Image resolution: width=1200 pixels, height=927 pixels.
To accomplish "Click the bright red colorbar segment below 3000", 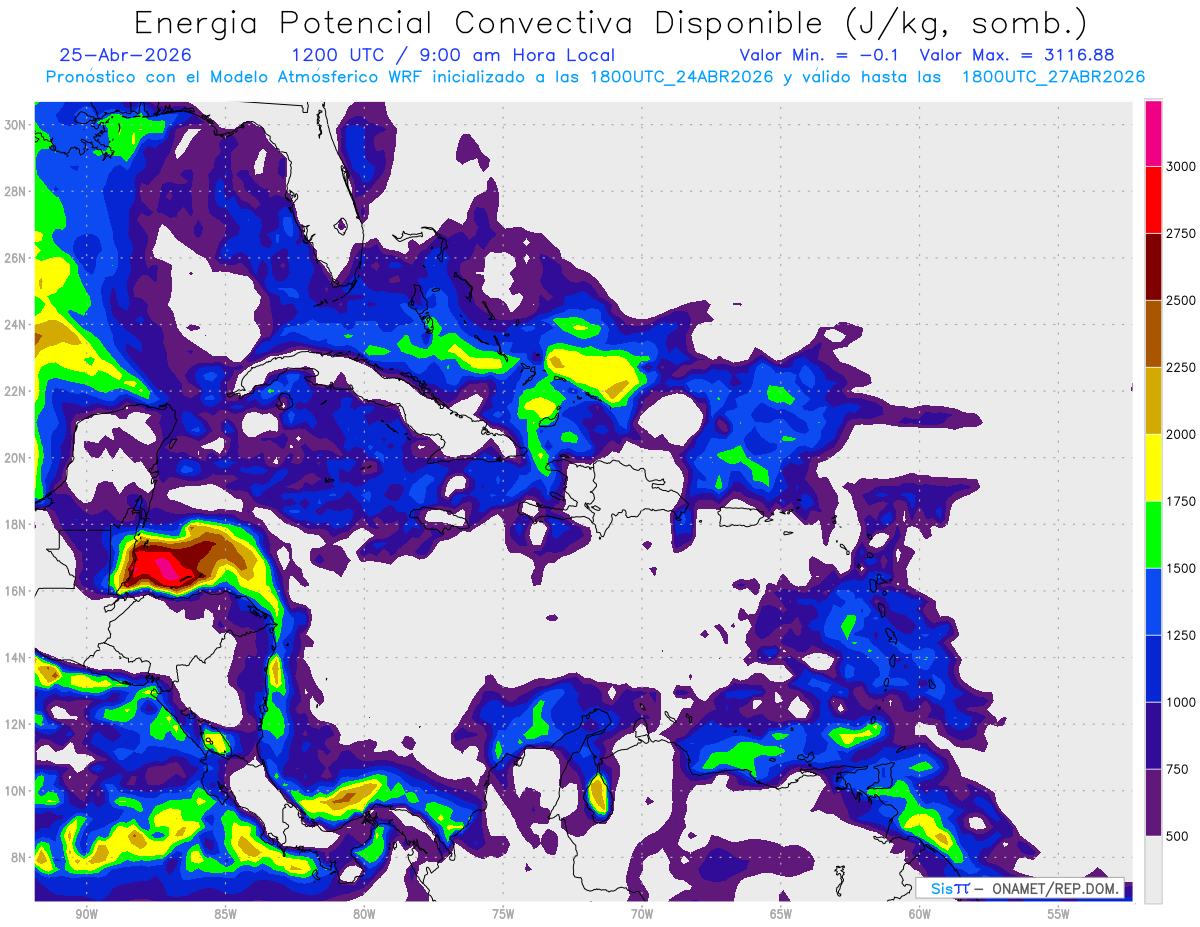I will [x=1153, y=199].
